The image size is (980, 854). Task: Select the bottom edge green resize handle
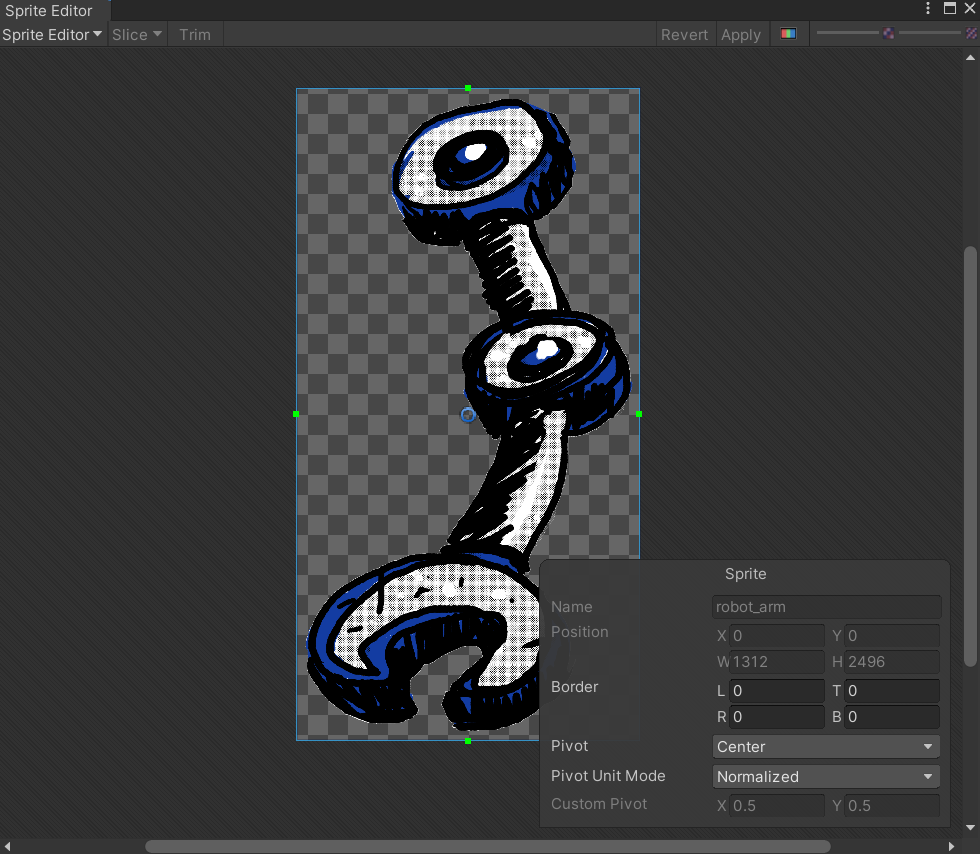(x=468, y=740)
